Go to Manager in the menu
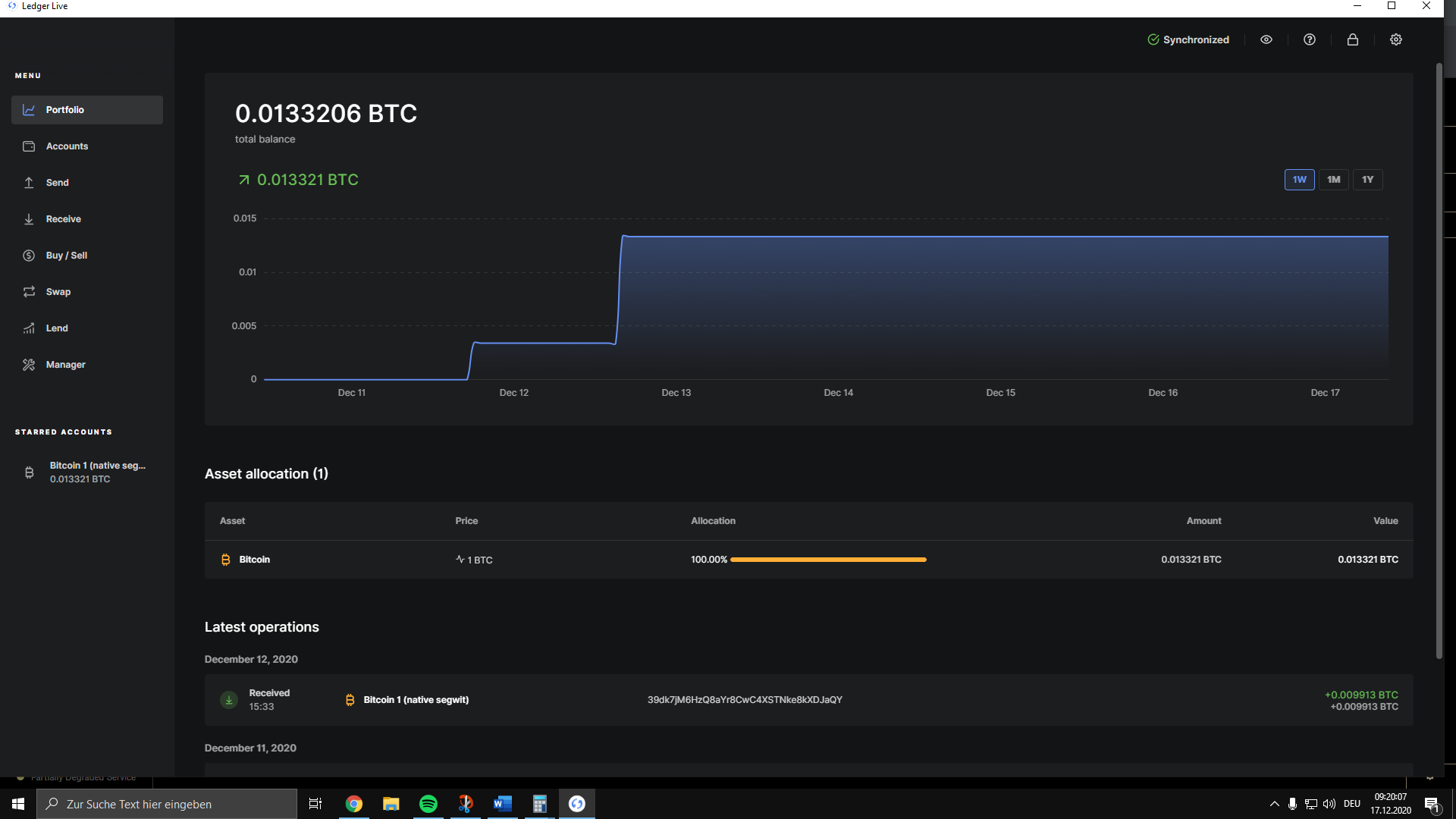The width and height of the screenshot is (1456, 819). click(x=65, y=365)
